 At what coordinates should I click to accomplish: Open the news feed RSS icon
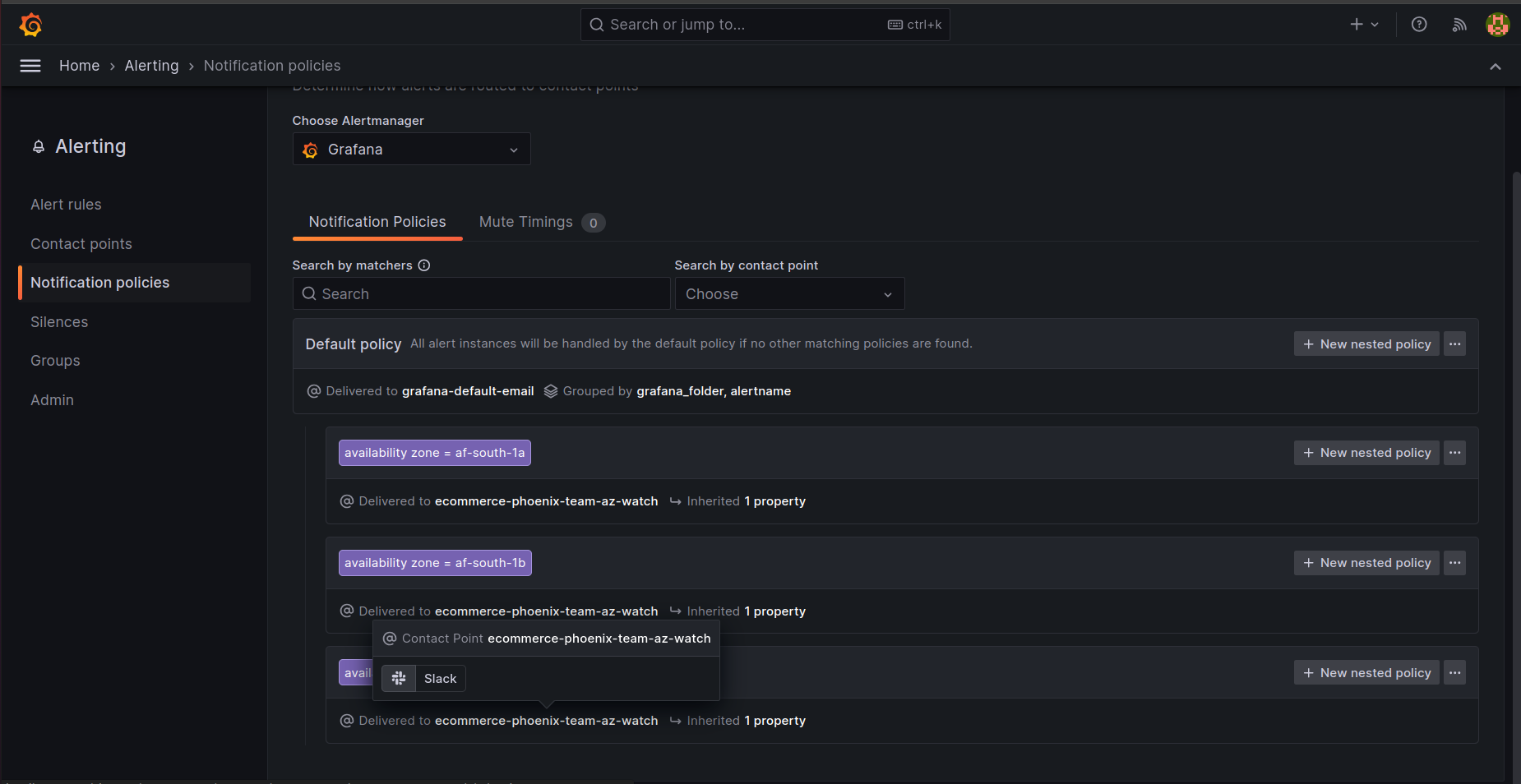pos(1458,24)
